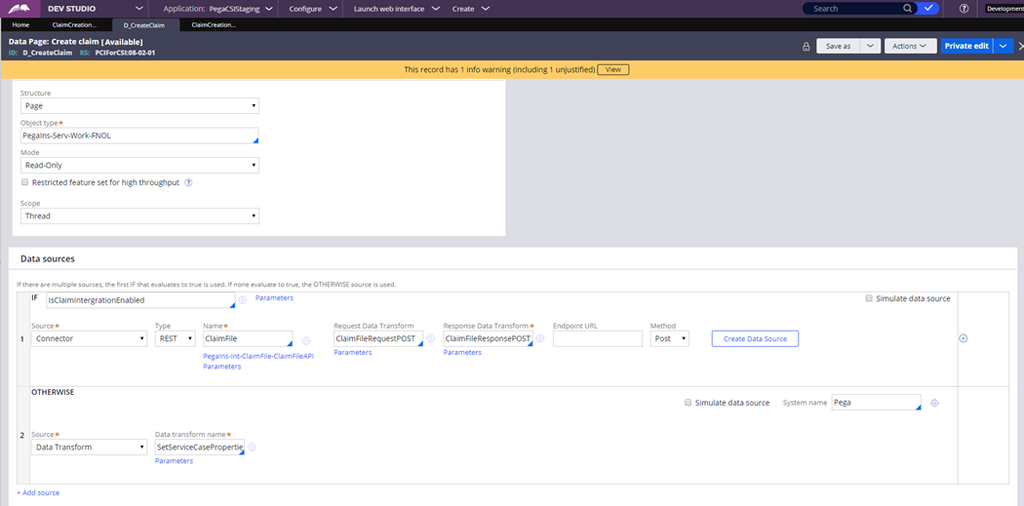Open the help question mark icon
1024x506 pixels.
click(x=963, y=8)
